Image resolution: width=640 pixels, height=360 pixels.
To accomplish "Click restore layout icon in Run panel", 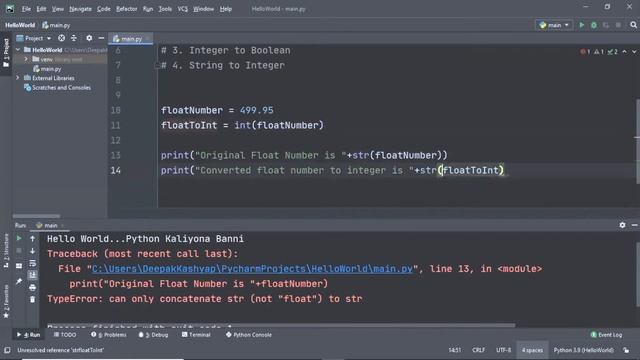I will point(19,266).
